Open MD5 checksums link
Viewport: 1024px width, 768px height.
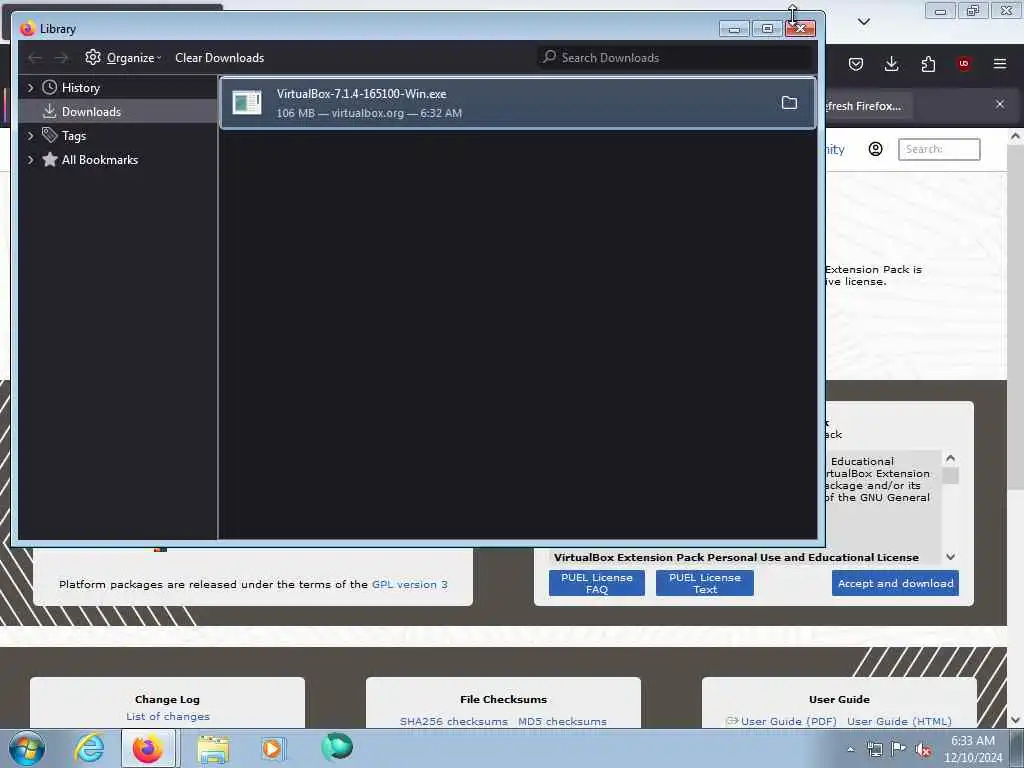click(562, 721)
